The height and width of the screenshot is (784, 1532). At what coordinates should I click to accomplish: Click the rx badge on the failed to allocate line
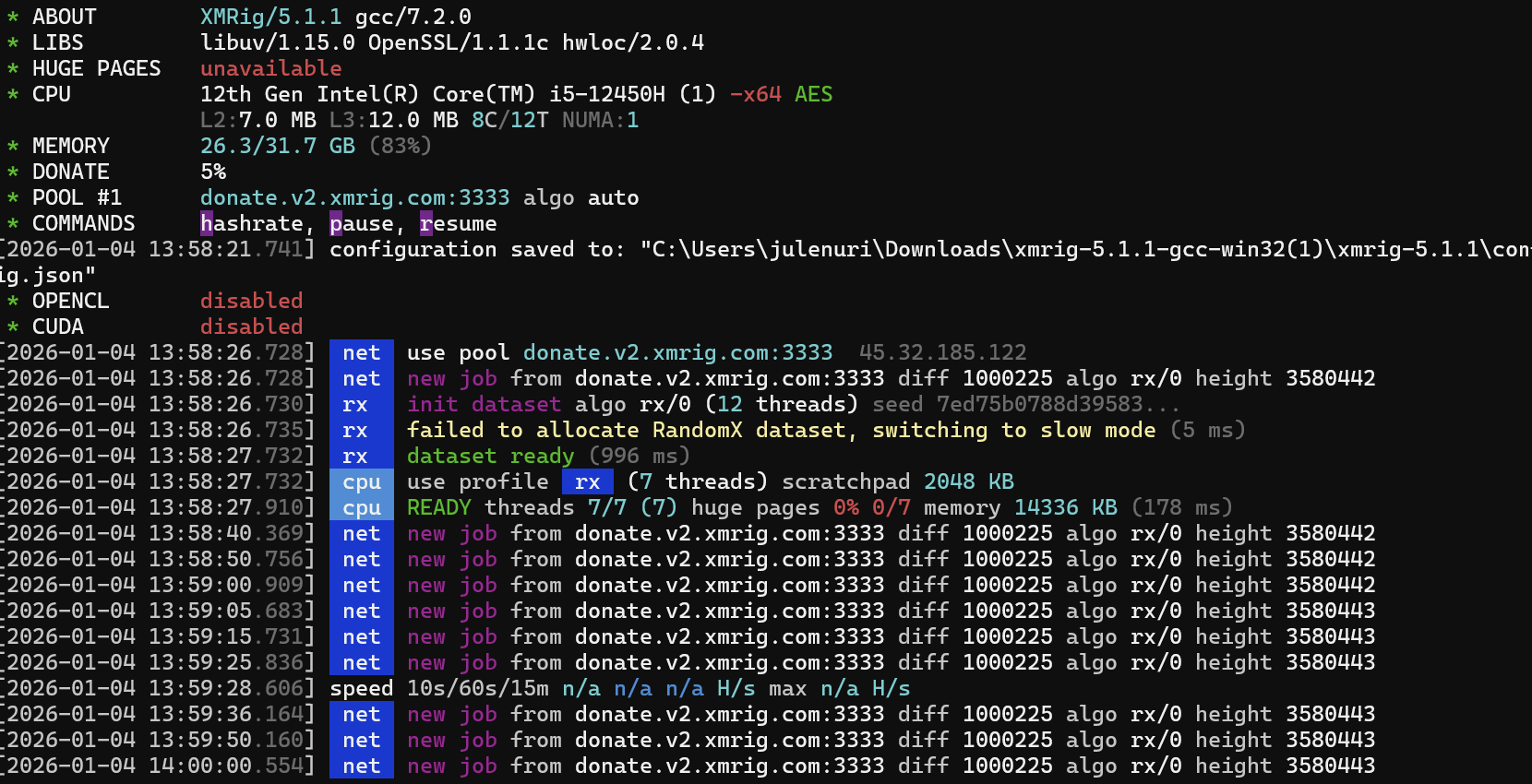[355, 431]
